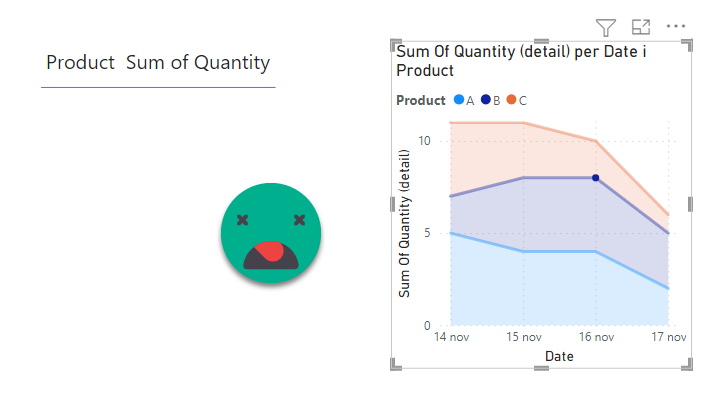The image size is (716, 399).
Task: Click the 17 nov axis label
Action: tap(669, 337)
